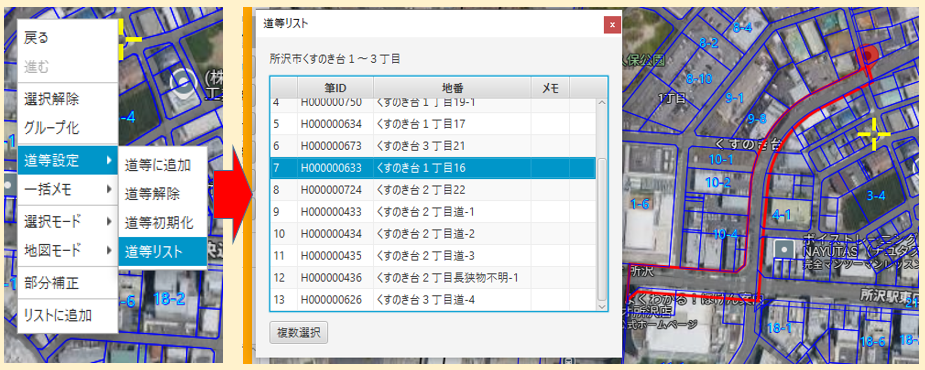Click the 地番 column header
925x370 pixels.
452,87
